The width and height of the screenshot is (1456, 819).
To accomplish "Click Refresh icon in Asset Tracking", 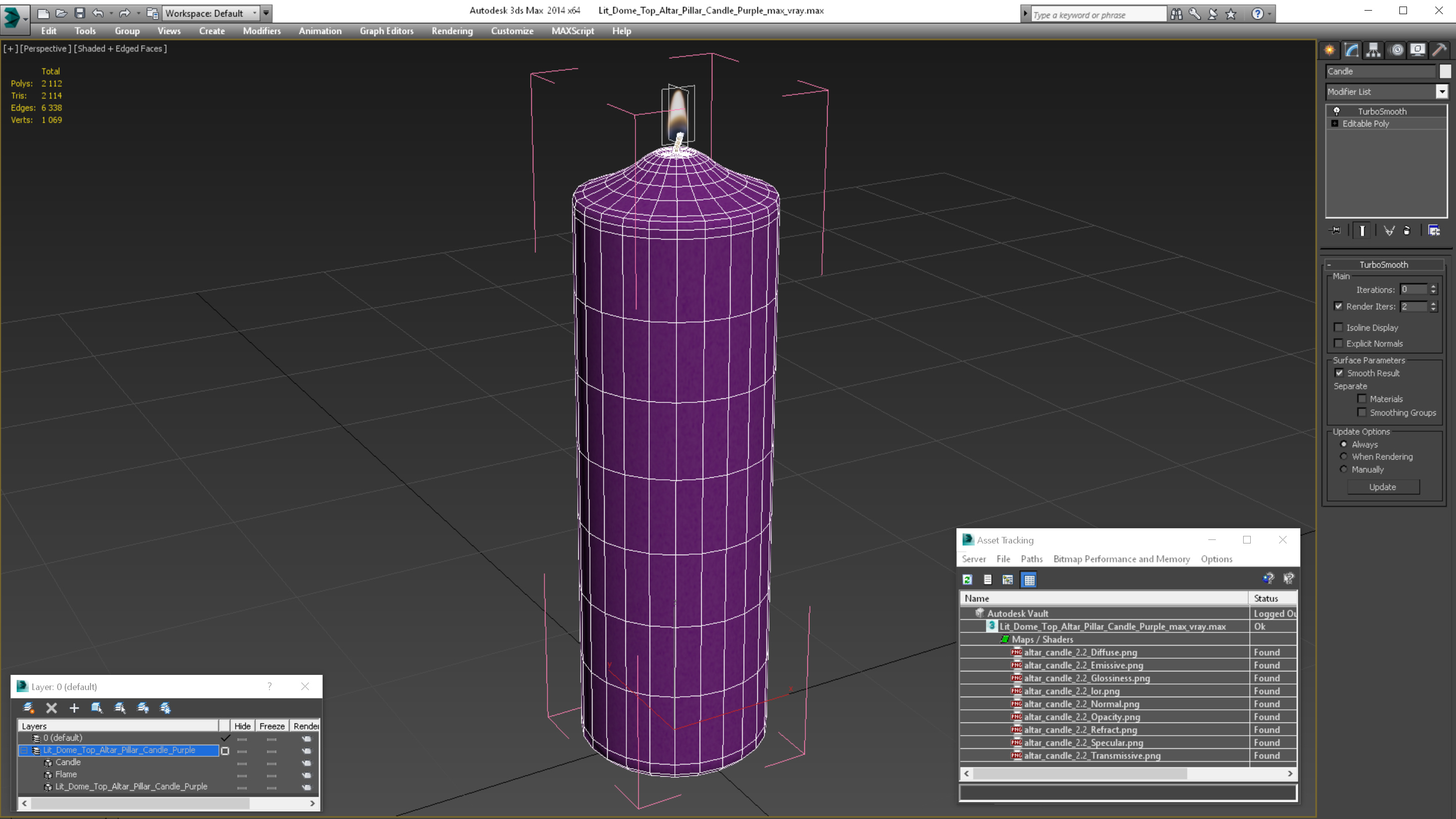I will click(x=967, y=579).
